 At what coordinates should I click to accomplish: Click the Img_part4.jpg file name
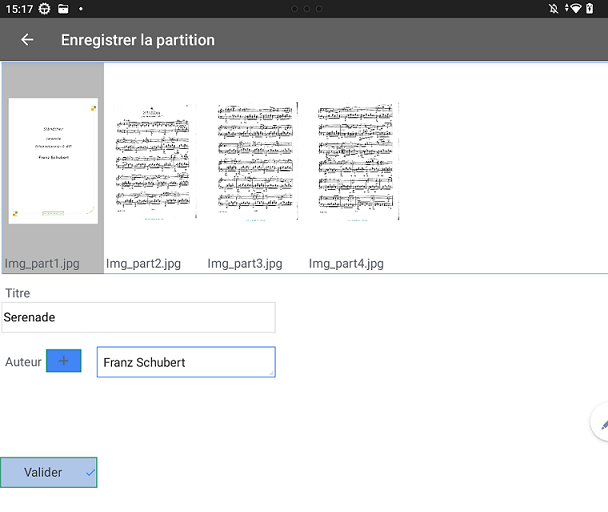[x=346, y=264]
